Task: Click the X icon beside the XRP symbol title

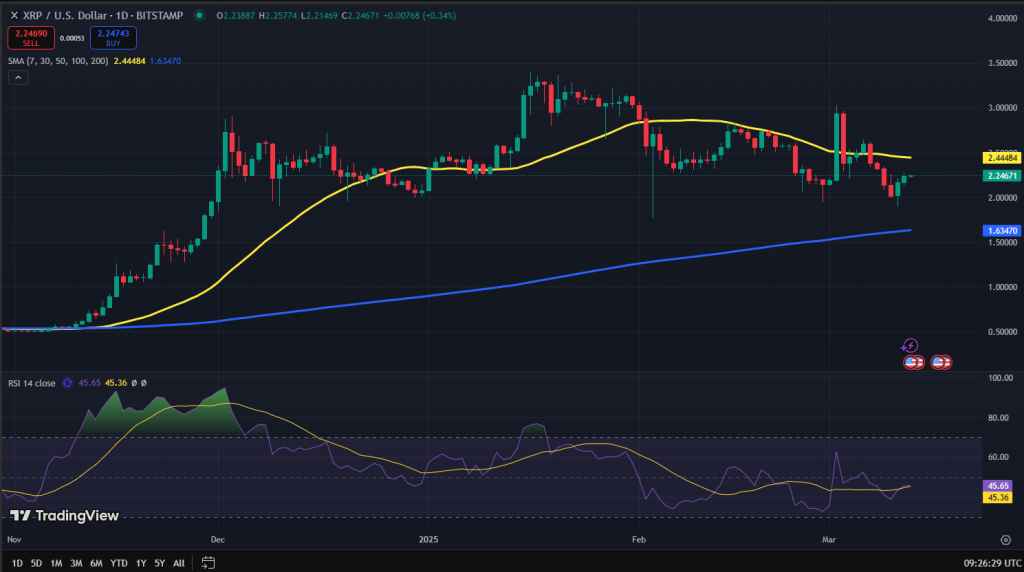Action: [14, 15]
